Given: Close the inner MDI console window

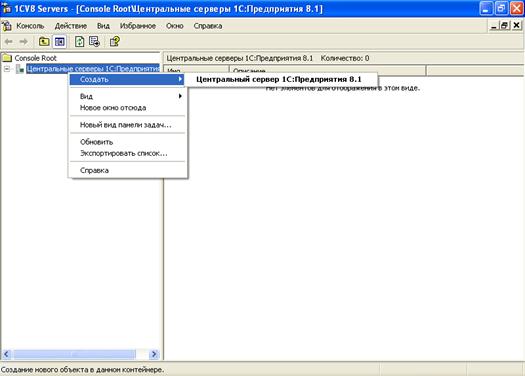Looking at the screenshot, I should point(516,26).
